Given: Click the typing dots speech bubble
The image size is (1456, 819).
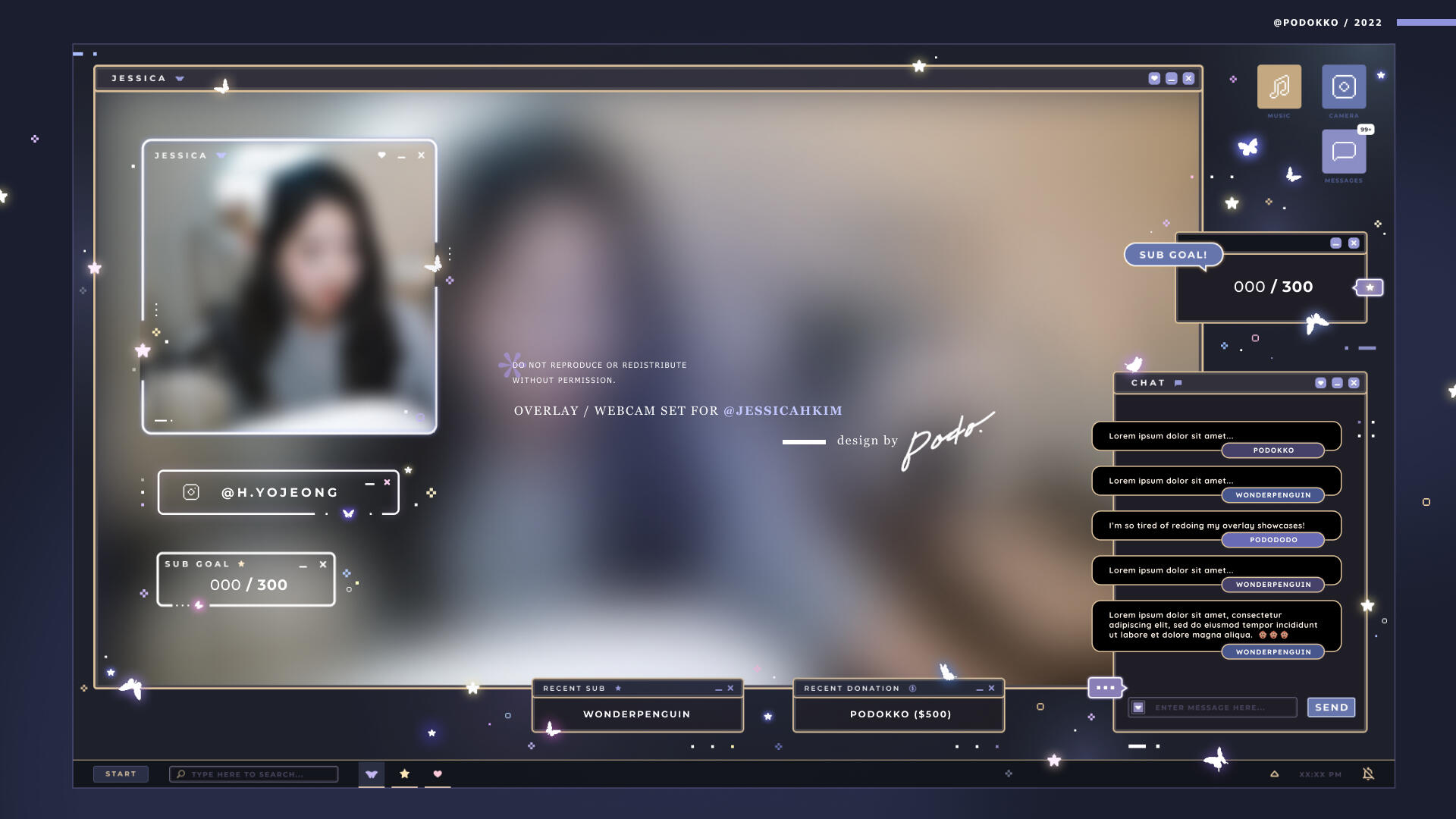Looking at the screenshot, I should point(1106,688).
